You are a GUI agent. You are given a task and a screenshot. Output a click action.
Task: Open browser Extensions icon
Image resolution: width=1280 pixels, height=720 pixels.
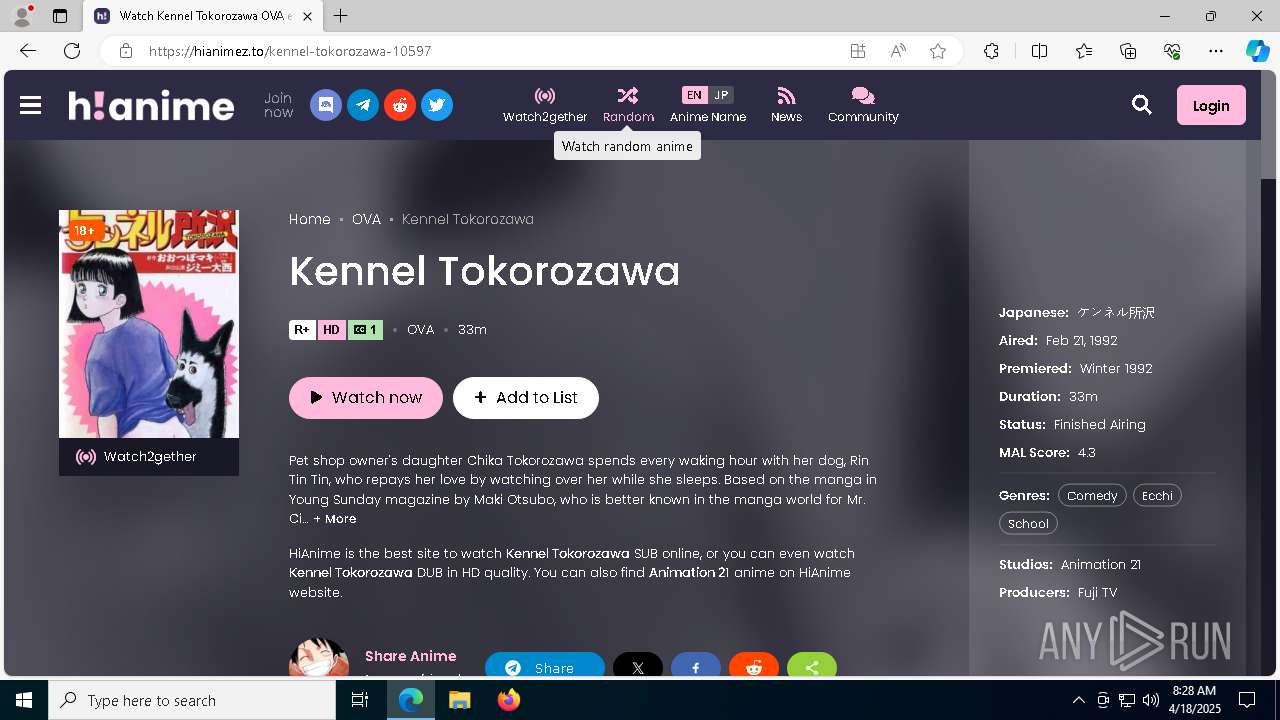pos(991,51)
